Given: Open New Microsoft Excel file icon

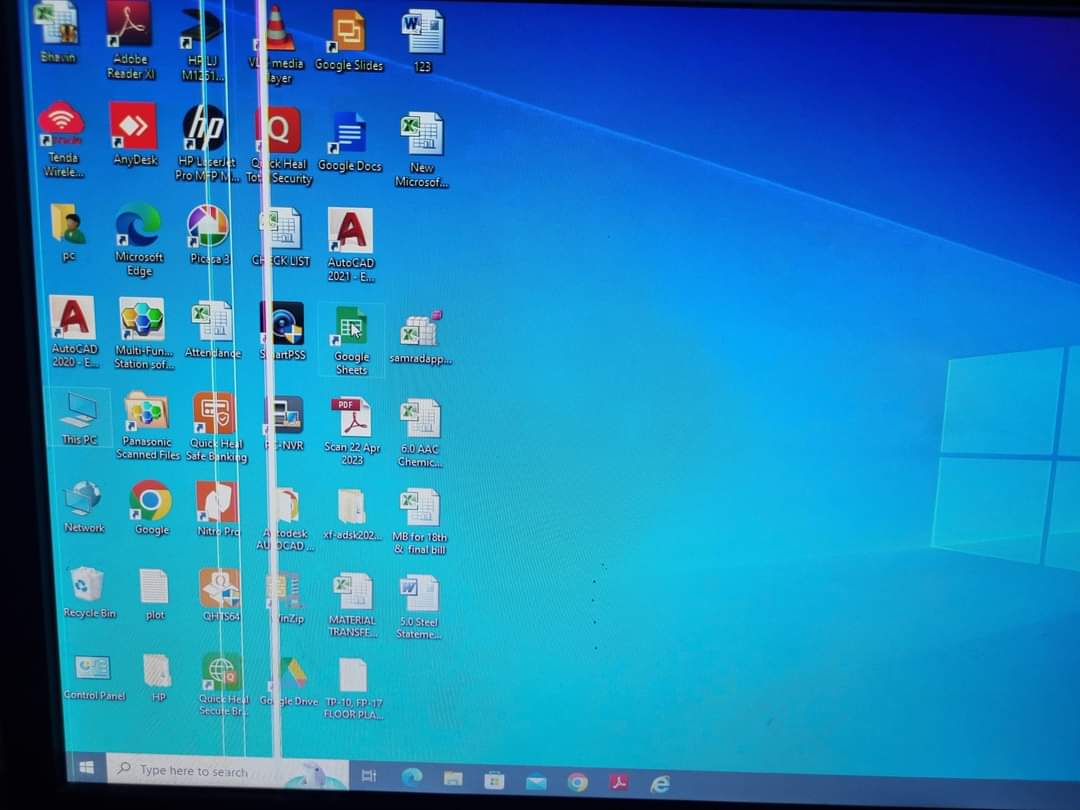Looking at the screenshot, I should pos(422,150).
